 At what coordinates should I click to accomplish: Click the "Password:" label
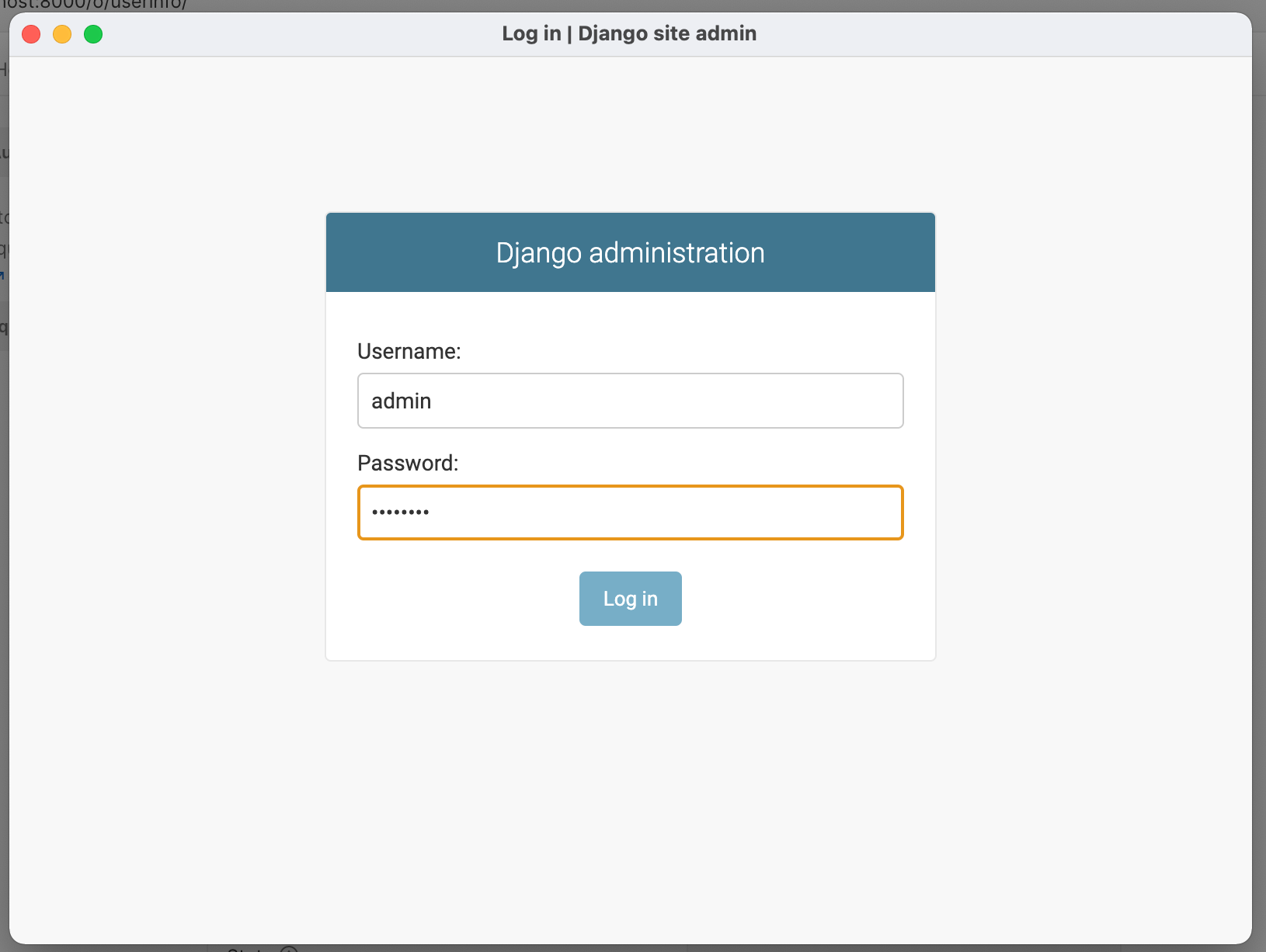pyautogui.click(x=408, y=464)
